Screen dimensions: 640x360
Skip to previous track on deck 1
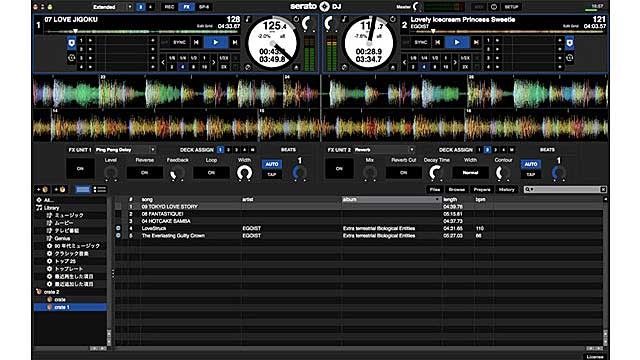(x=196, y=42)
